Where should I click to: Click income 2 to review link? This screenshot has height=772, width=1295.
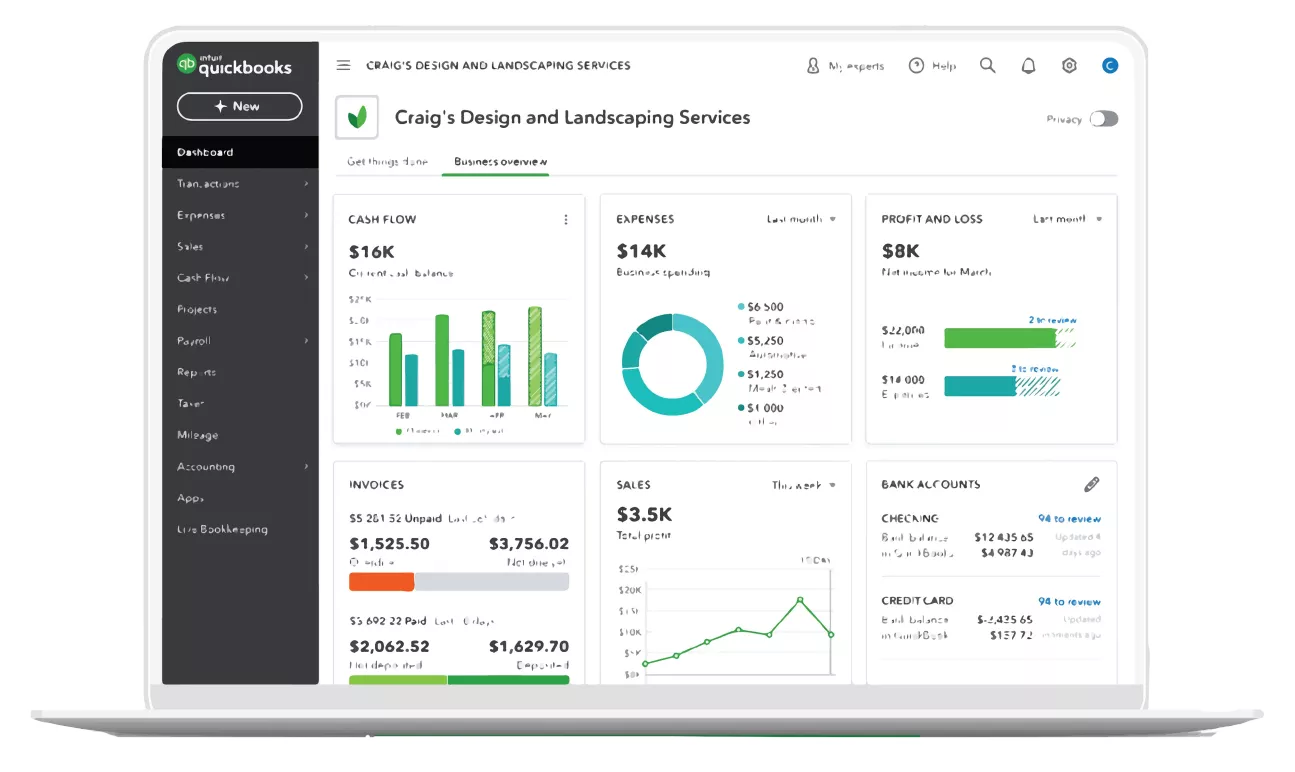coord(1052,320)
